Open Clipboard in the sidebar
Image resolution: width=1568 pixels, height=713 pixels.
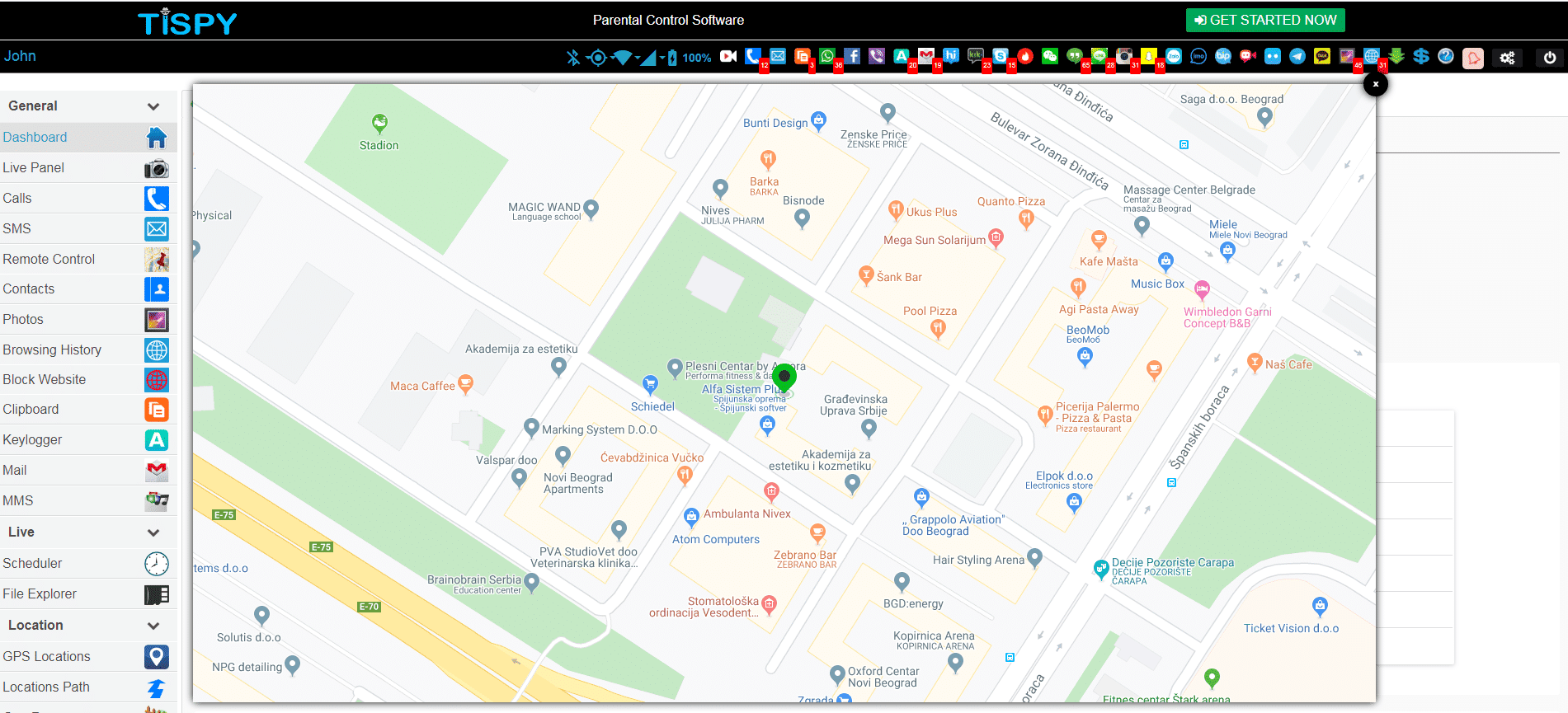[x=88, y=410]
